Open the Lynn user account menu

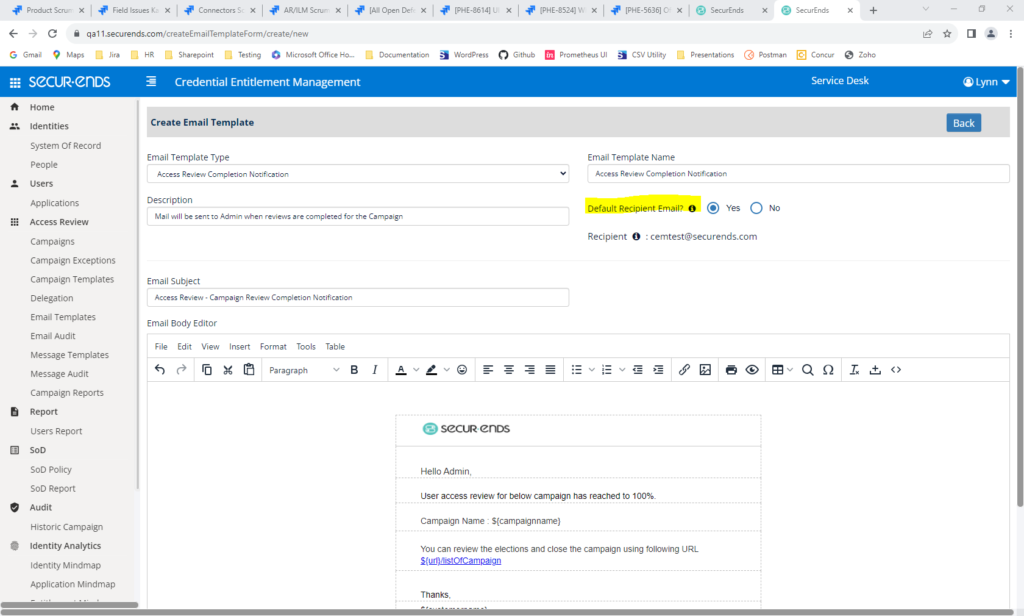(x=986, y=82)
